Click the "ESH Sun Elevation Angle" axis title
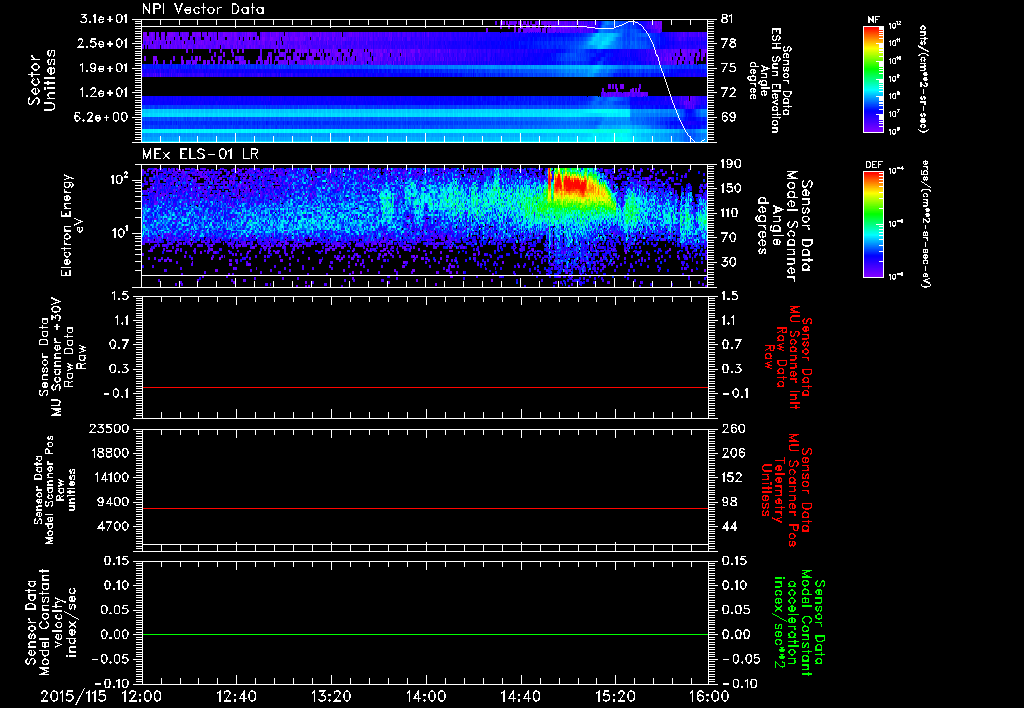Image resolution: width=1024 pixels, height=708 pixels. click(769, 80)
